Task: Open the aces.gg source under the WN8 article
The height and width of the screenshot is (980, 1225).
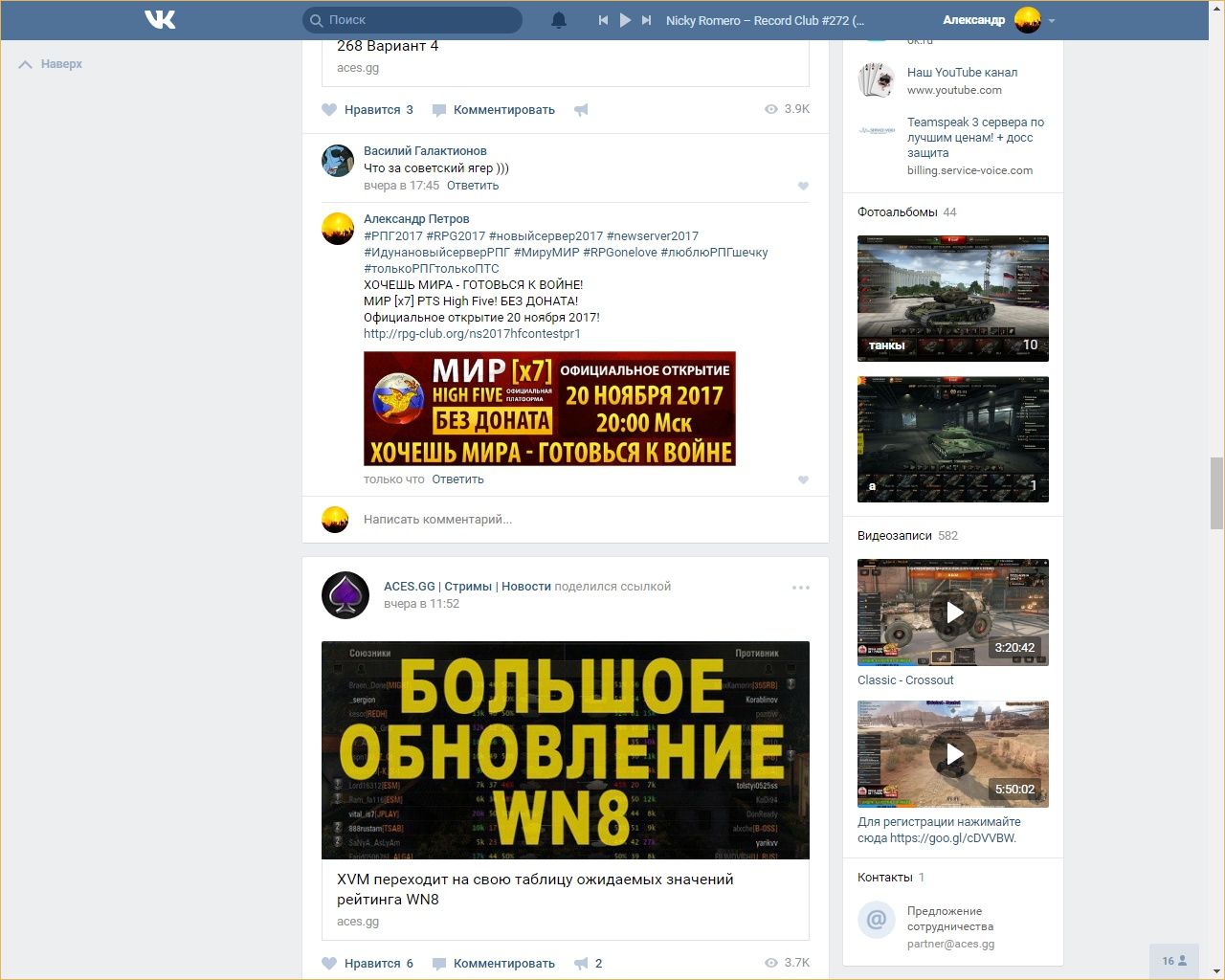Action: click(358, 922)
